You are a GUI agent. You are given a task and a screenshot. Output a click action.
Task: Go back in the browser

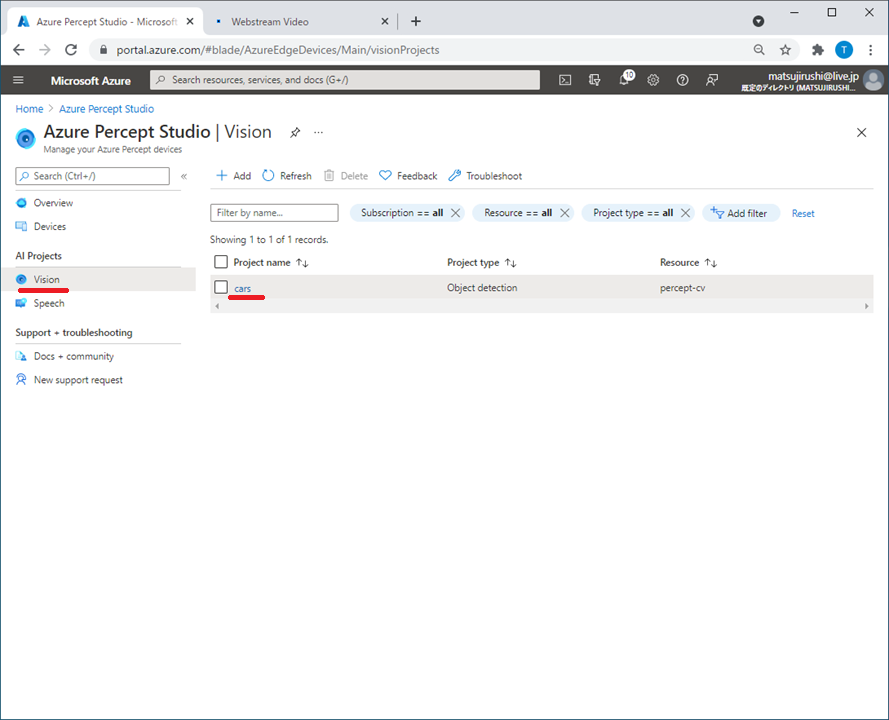pyautogui.click(x=19, y=50)
